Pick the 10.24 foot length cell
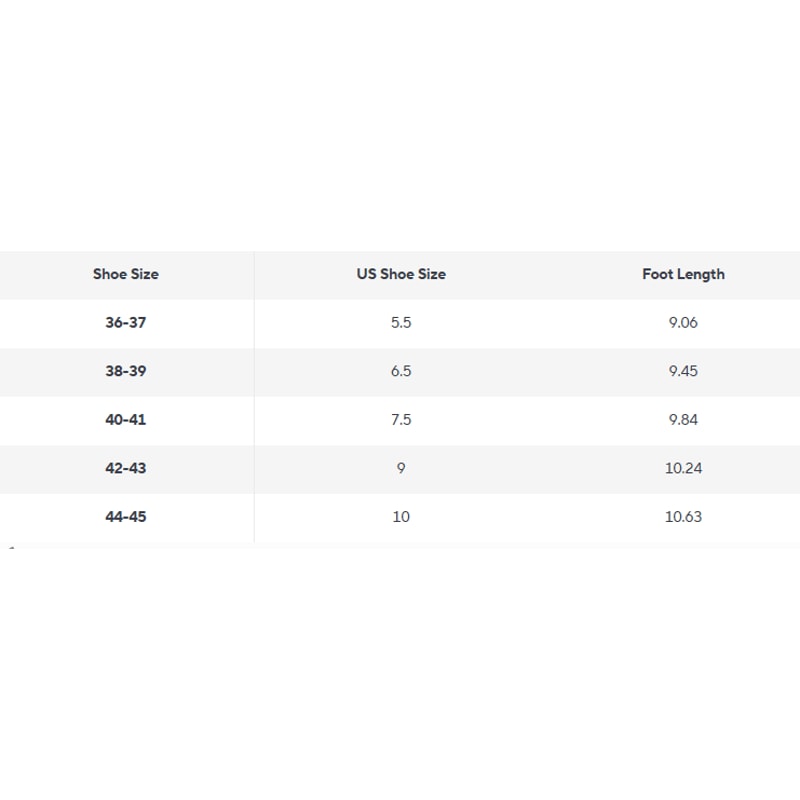The width and height of the screenshot is (800, 800). point(683,468)
